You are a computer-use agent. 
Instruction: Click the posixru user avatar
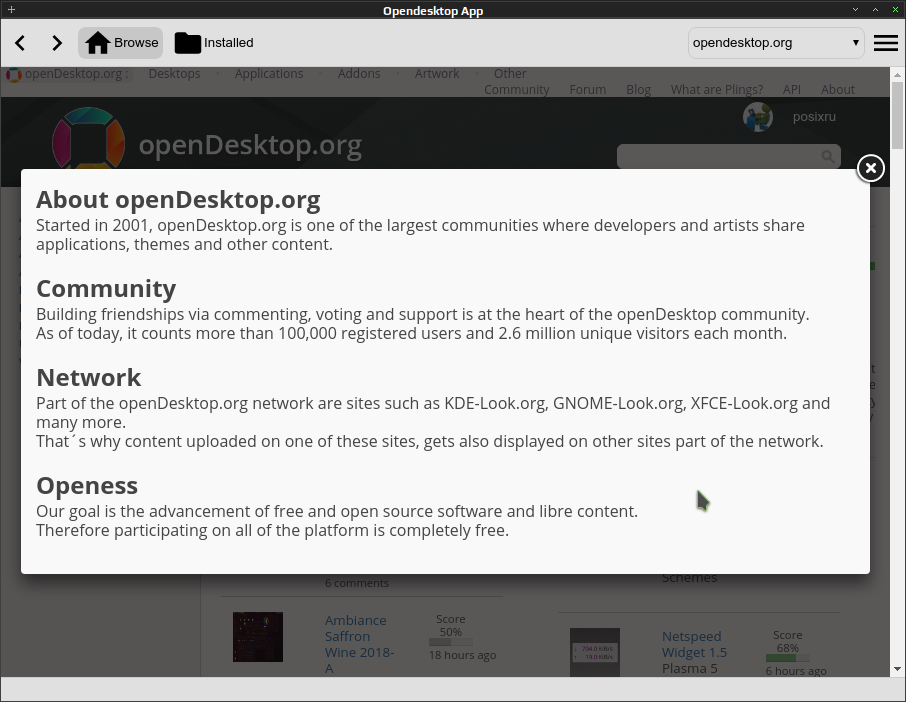coord(758,117)
